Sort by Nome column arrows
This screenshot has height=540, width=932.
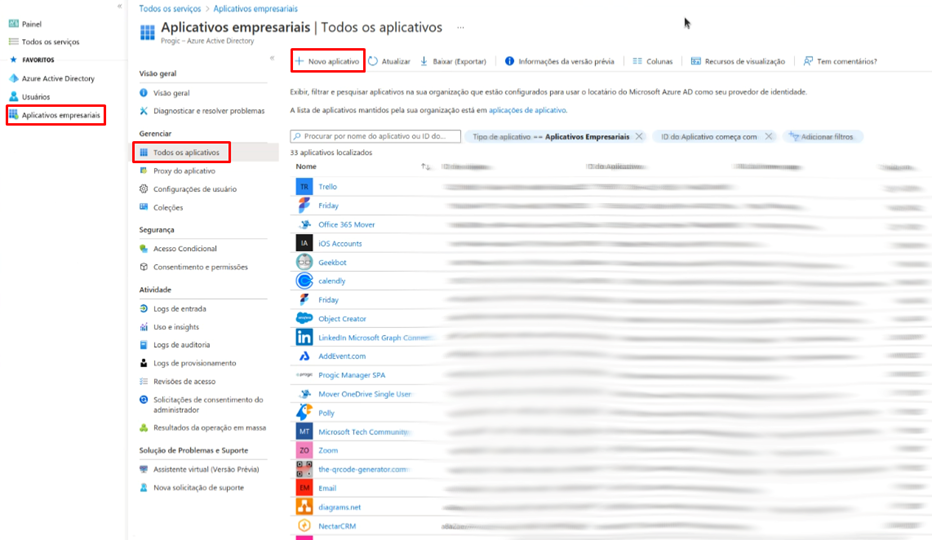tap(425, 167)
